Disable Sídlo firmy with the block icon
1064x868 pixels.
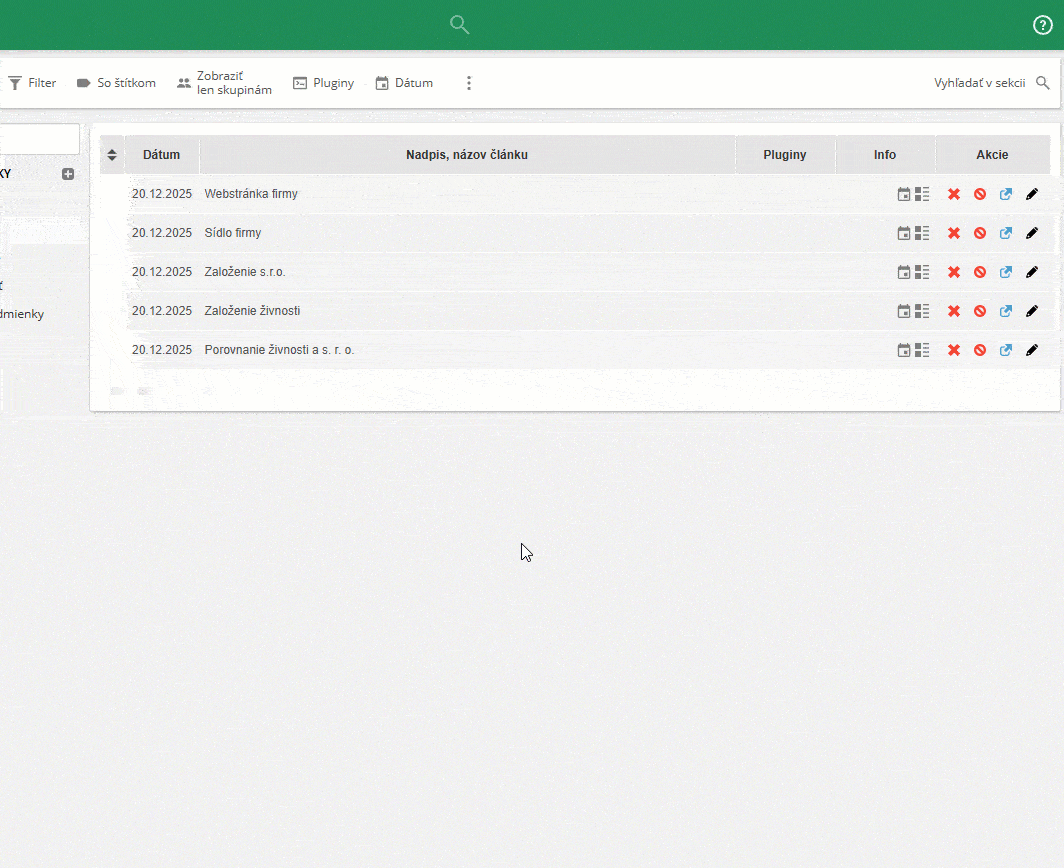point(979,232)
